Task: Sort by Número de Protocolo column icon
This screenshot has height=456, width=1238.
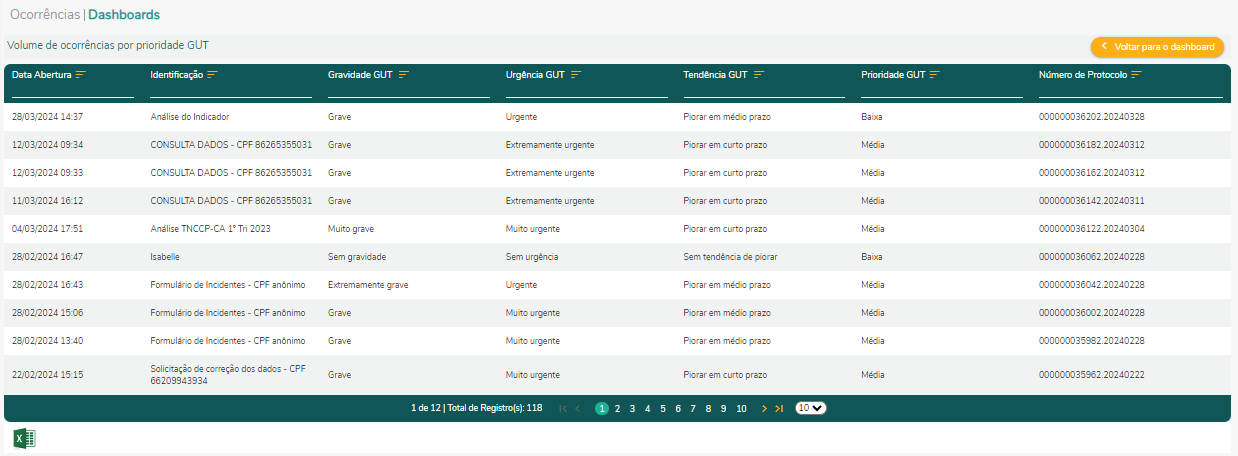Action: click(x=1137, y=75)
